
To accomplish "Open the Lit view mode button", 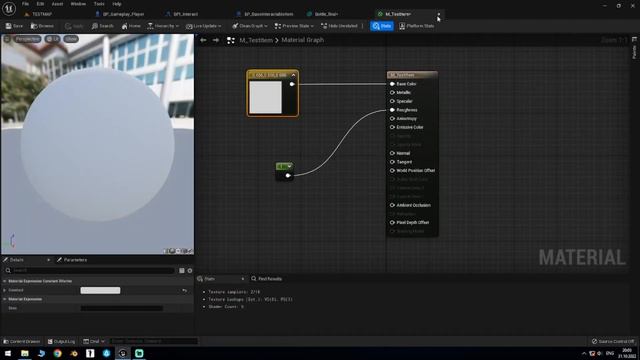I will (x=52, y=39).
